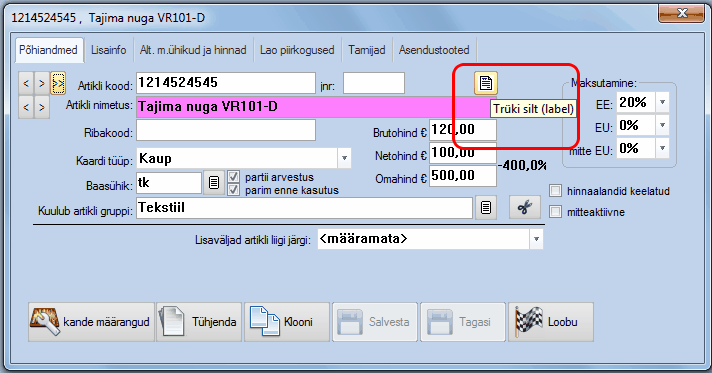Open the EE 20% tax rate dropdown
Image resolution: width=712 pixels, height=373 pixels.
pyautogui.click(x=663, y=102)
